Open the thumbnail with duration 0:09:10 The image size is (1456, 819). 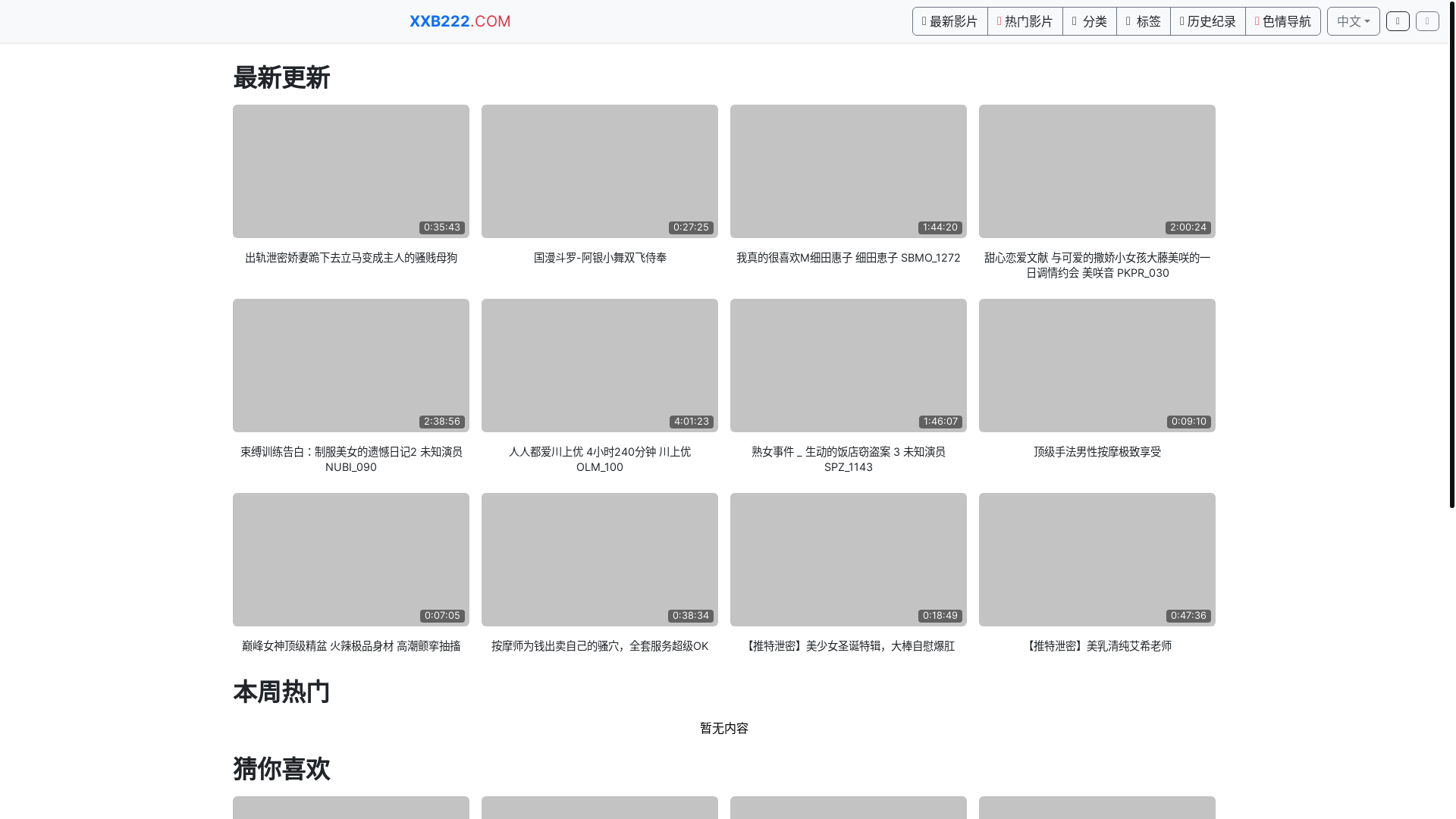(x=1097, y=366)
